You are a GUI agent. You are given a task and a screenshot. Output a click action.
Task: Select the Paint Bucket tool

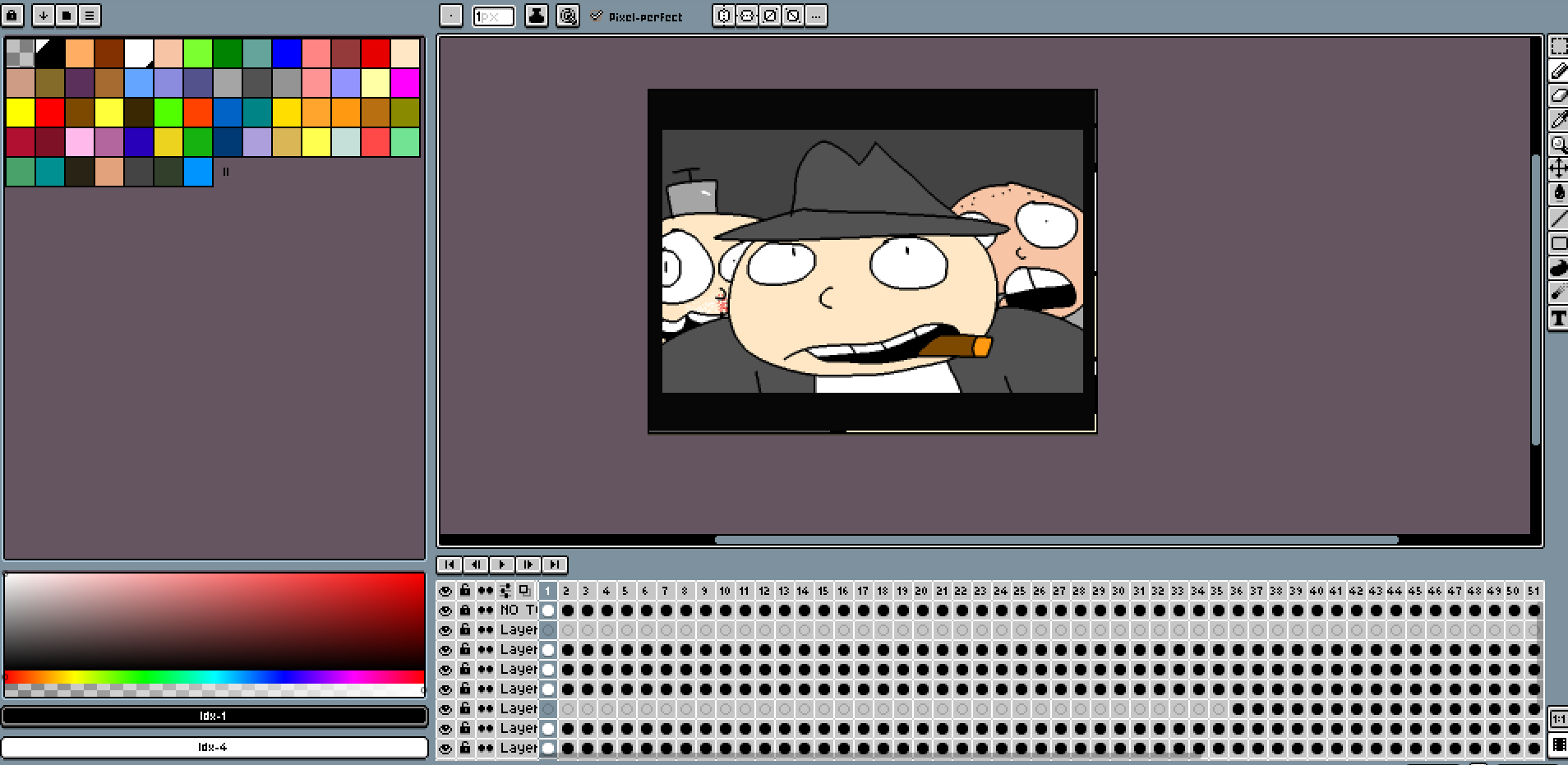click(1558, 194)
